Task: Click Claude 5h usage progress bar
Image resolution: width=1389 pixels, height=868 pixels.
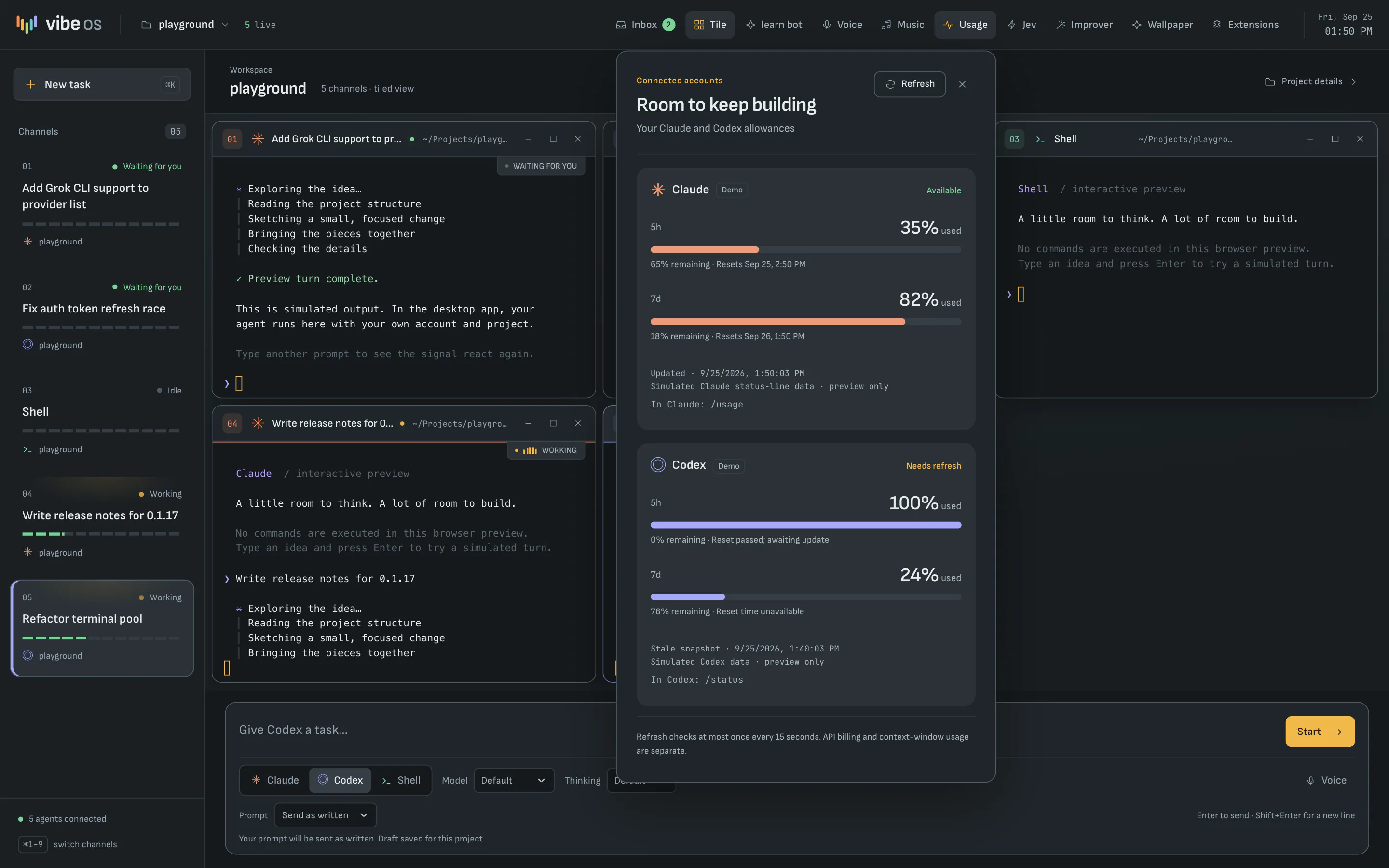Action: click(x=806, y=250)
